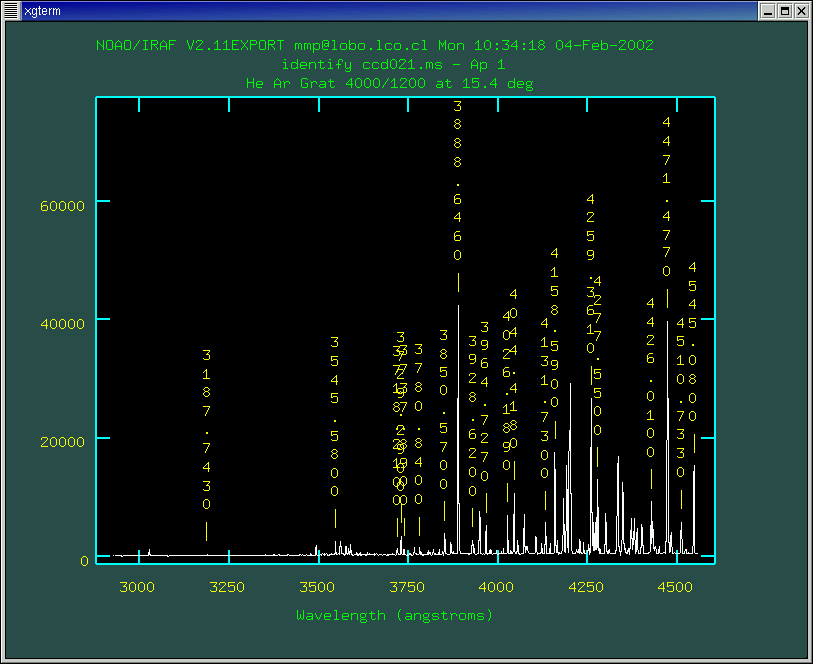
Task: Click the 40000 y-axis label
Action: point(62,324)
